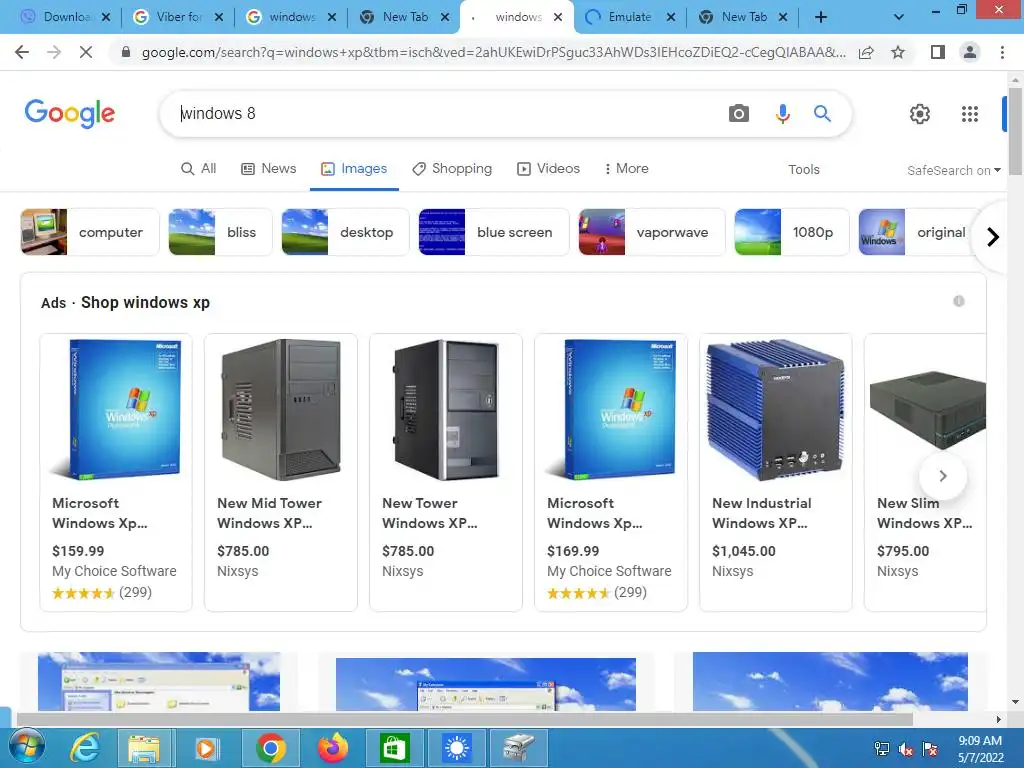
Task: Filter by vaporwave chip
Action: (651, 232)
